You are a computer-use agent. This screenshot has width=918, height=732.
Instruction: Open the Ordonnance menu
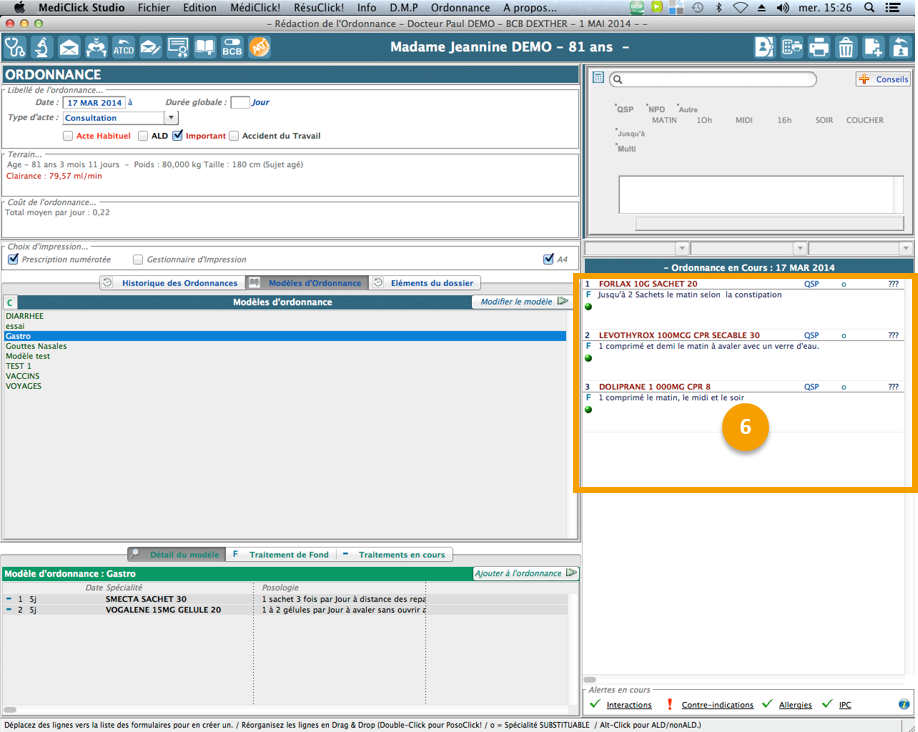click(460, 8)
